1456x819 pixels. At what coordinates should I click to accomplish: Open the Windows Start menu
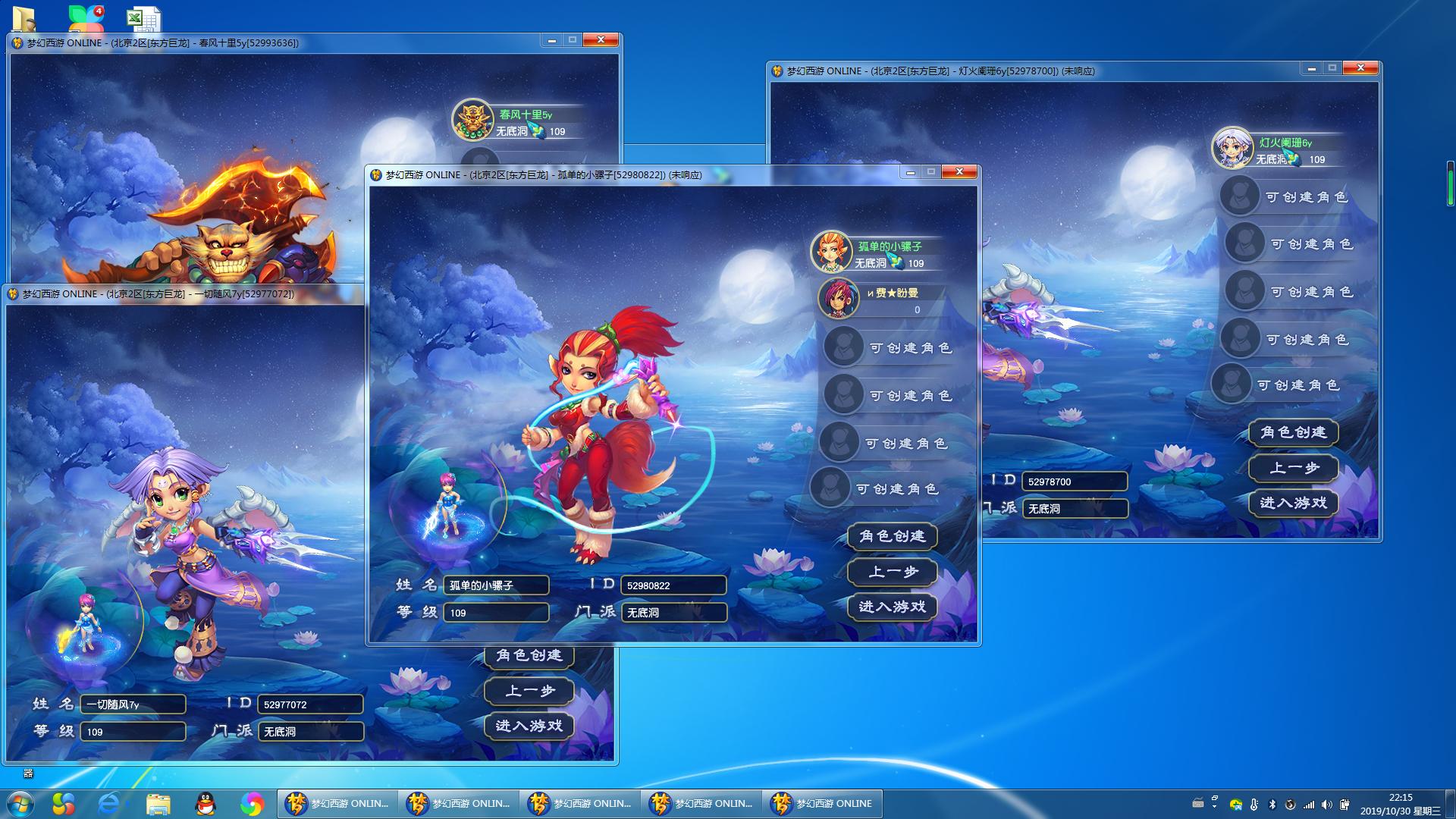pyautogui.click(x=20, y=803)
